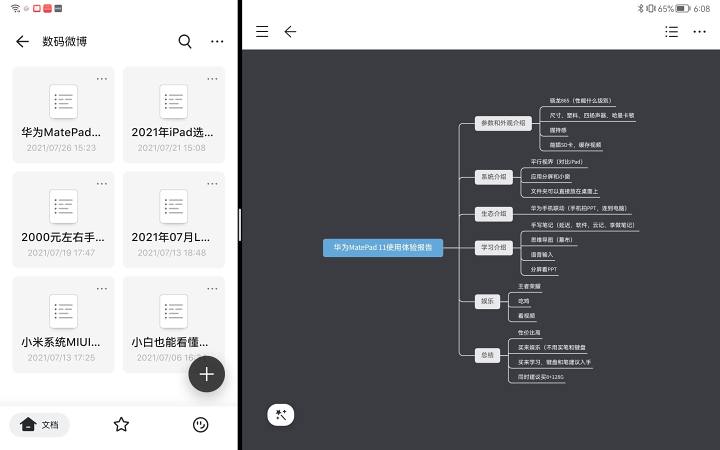Screen dimensions: 720x450
Task: Go back from the 数码微博 folder
Action: point(22,41)
